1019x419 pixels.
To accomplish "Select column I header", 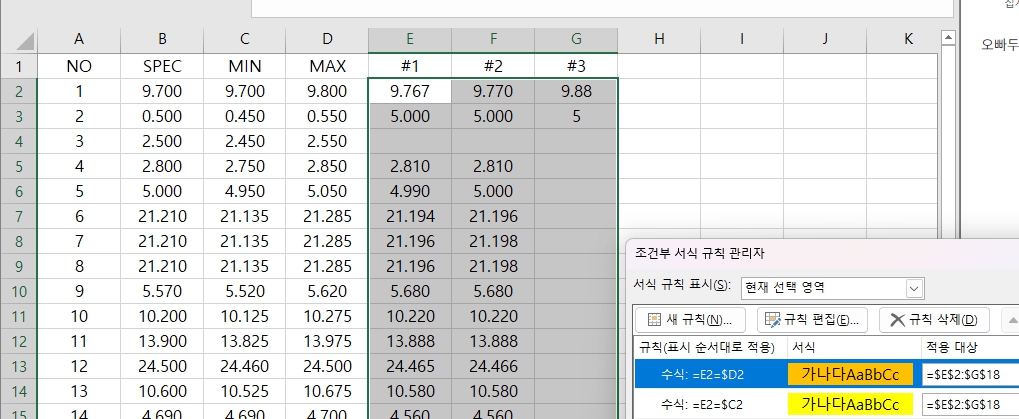I will (x=742, y=40).
